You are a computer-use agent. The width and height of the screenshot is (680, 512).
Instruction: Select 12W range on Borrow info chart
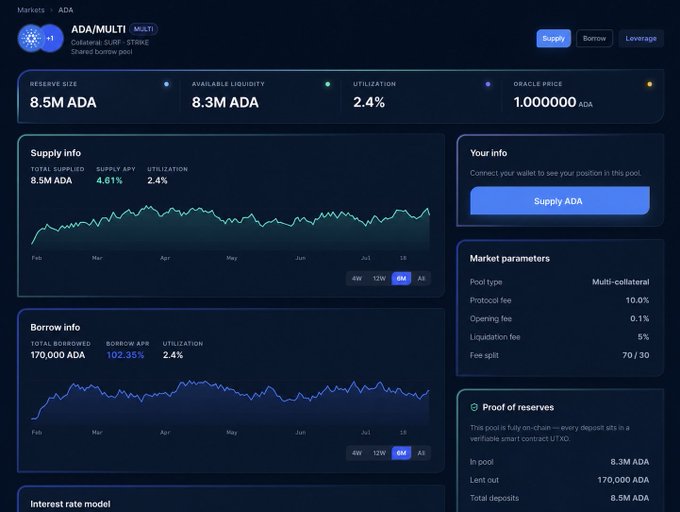[x=379, y=453]
